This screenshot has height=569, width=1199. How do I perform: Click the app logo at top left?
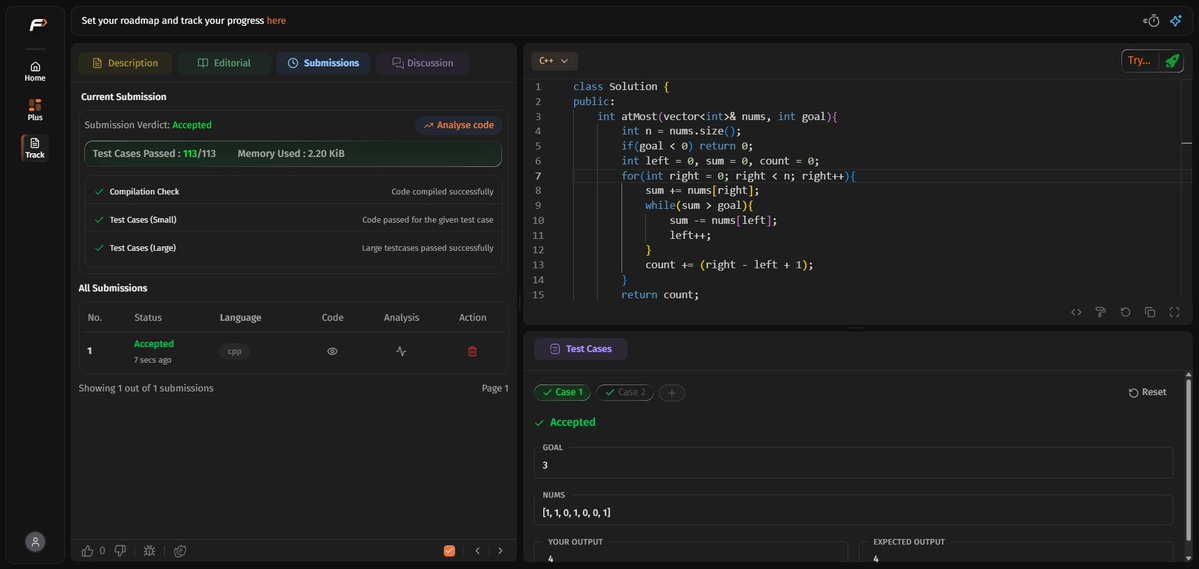coord(37,24)
